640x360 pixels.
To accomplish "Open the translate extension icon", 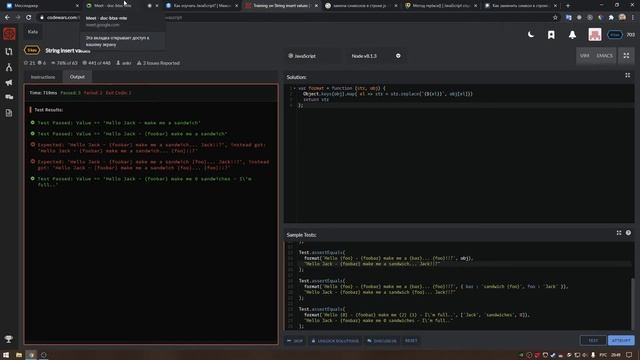I will 568,18.
